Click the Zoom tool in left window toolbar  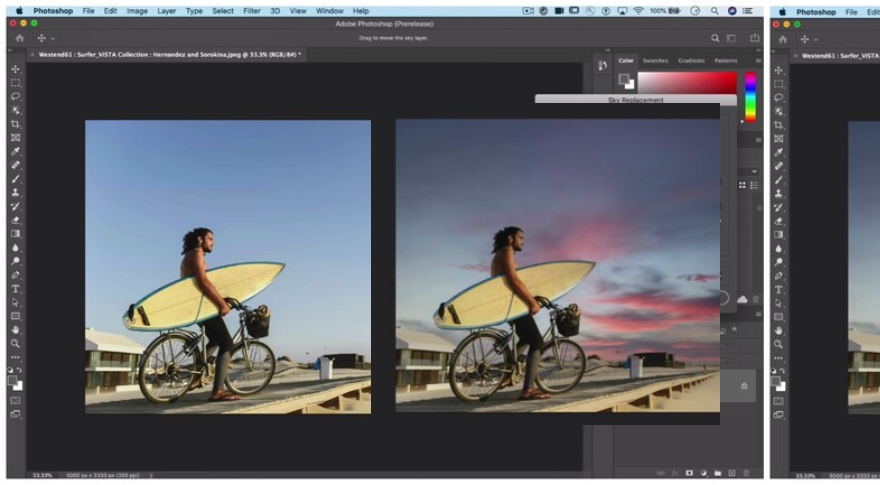coord(15,343)
